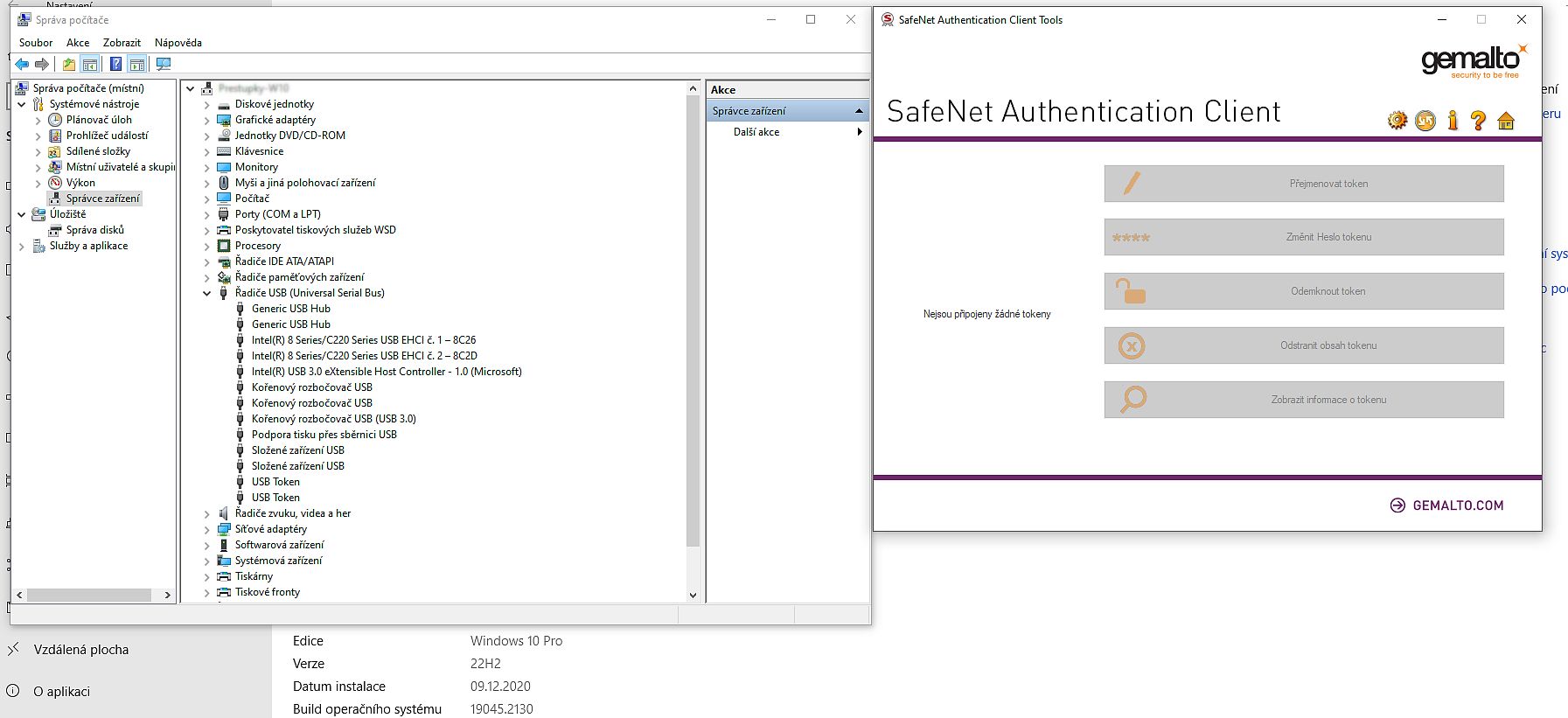
Task: Toggle the console tree pane toolbar button
Action: (x=90, y=64)
